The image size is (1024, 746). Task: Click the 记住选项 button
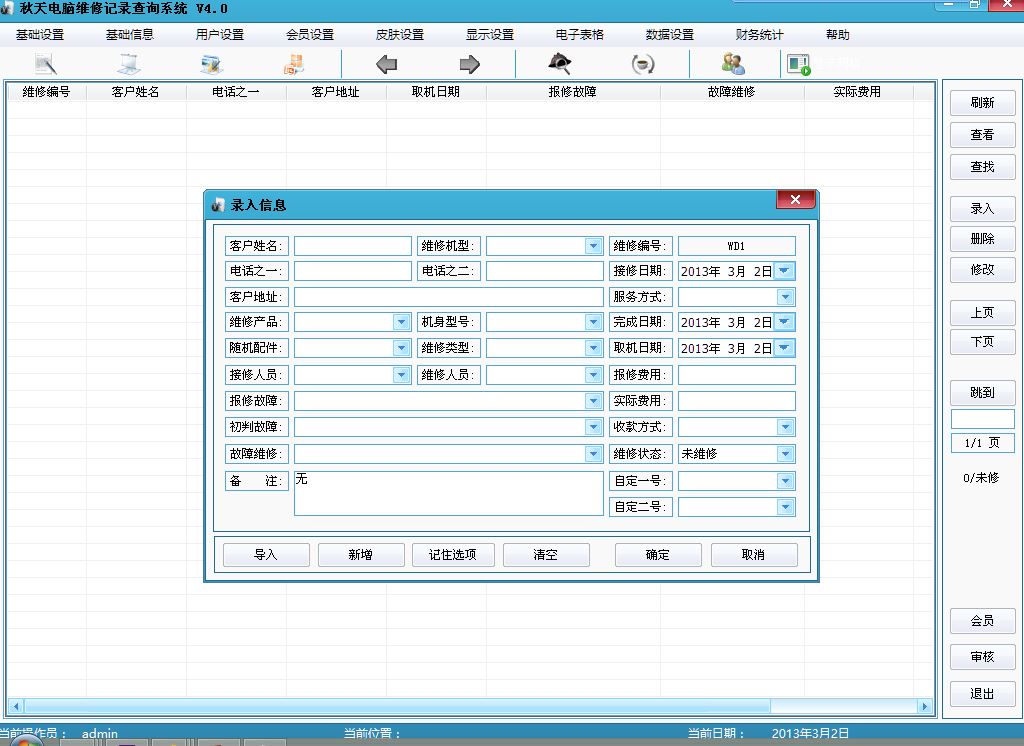453,555
